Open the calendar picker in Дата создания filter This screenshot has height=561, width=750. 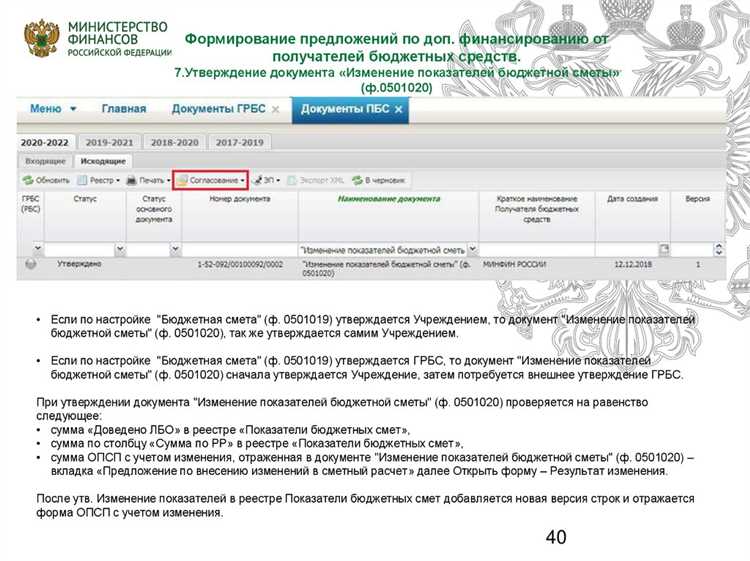point(664,249)
